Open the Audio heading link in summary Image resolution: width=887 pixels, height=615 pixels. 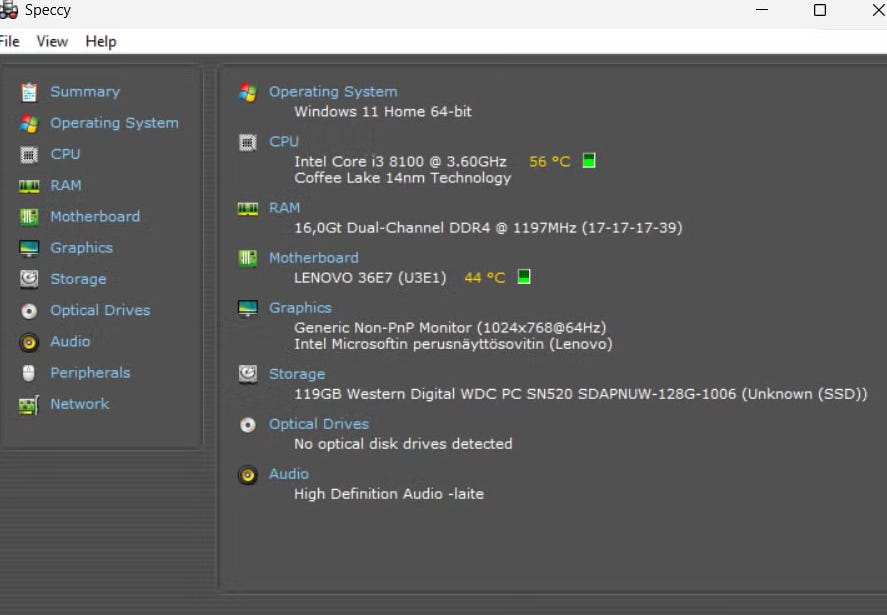coord(289,474)
